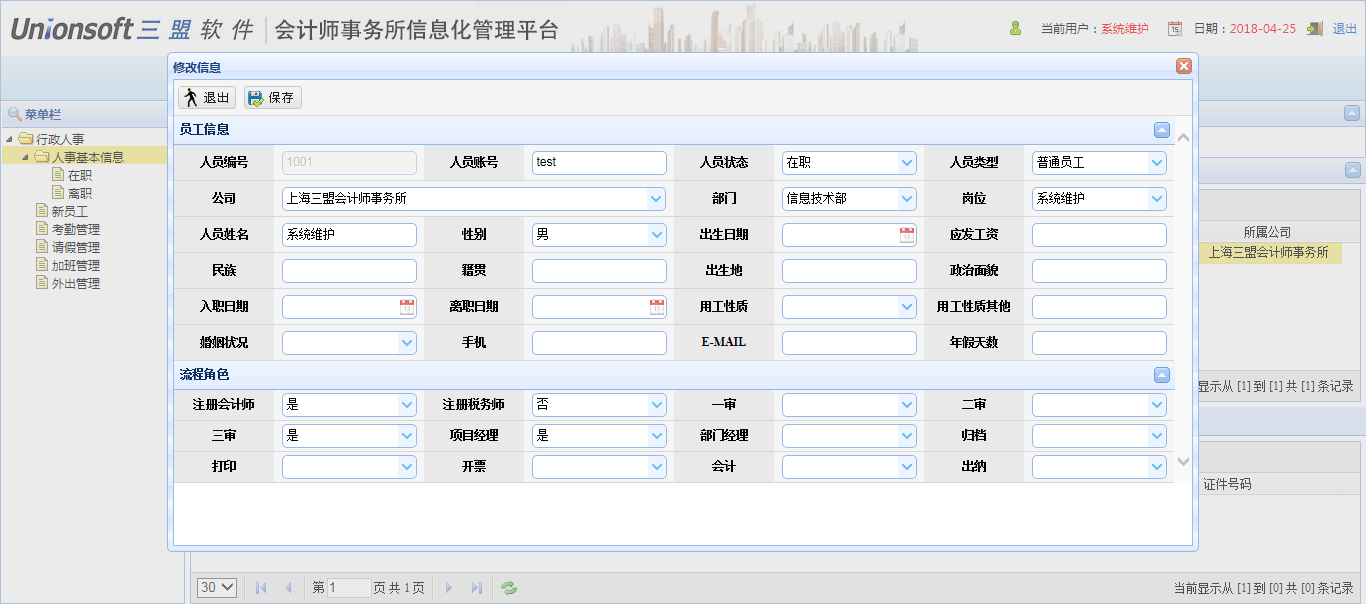Screen dimensions: 1366x604
Task: Collapse the 行政人事 tree node
Action: click(10, 139)
